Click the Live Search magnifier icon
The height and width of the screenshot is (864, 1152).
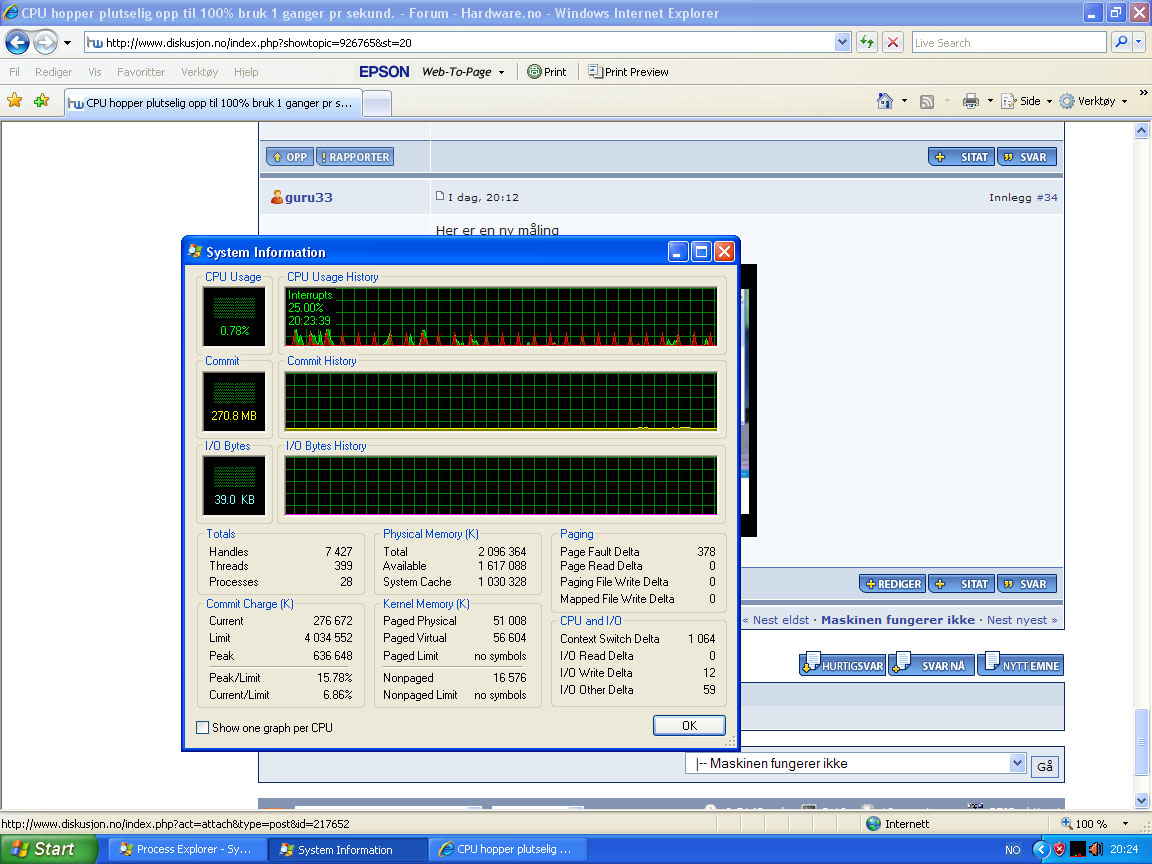pyautogui.click(x=1121, y=43)
